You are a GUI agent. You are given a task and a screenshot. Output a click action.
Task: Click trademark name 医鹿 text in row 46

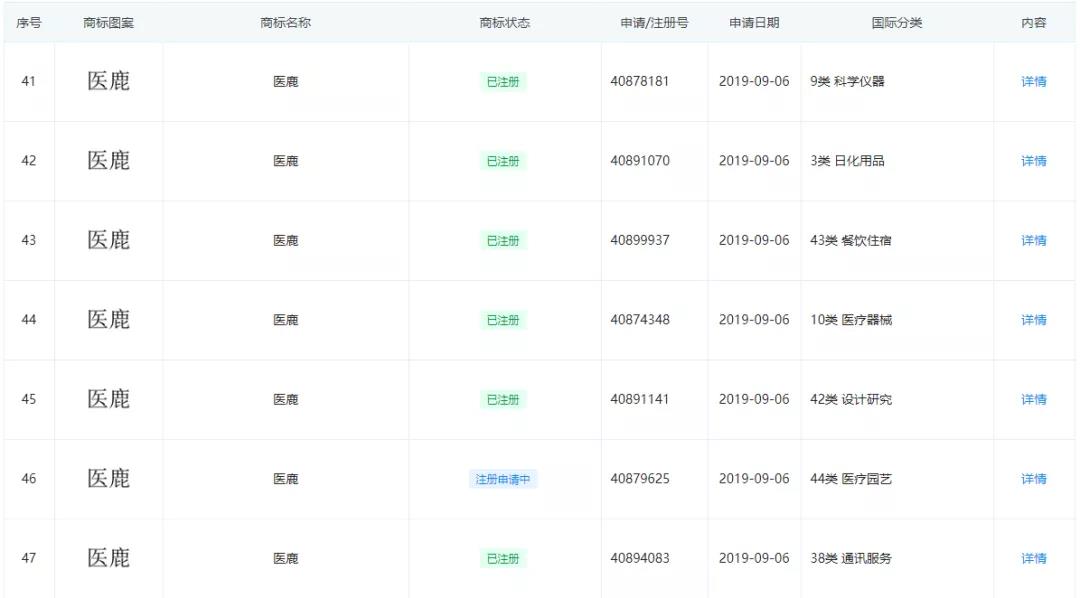[285, 479]
